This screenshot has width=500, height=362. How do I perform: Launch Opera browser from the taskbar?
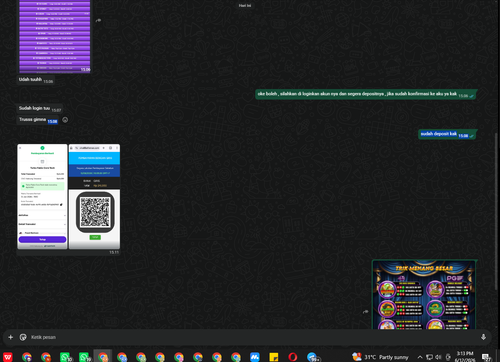click(293, 357)
